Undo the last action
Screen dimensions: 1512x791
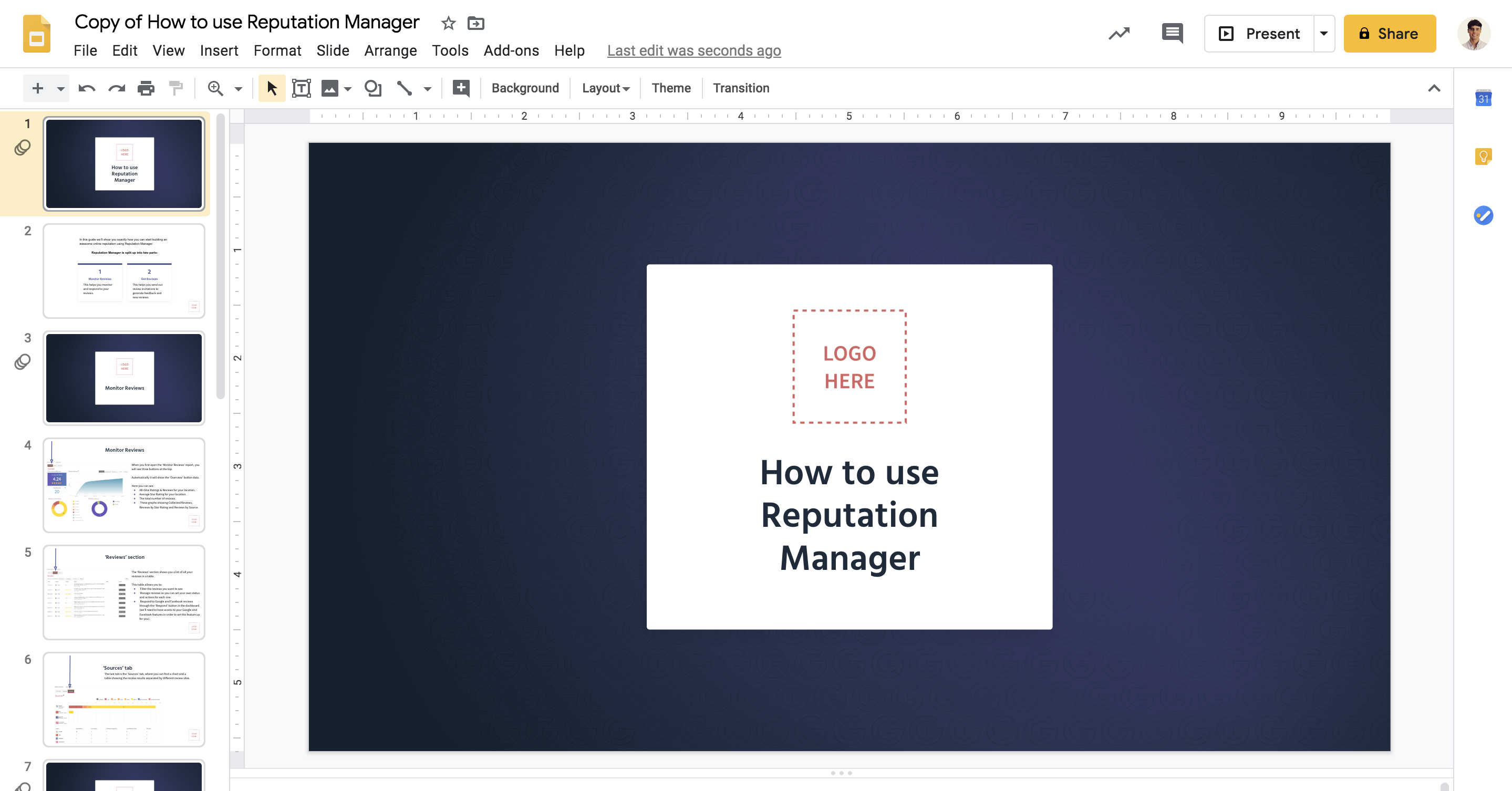pos(87,89)
